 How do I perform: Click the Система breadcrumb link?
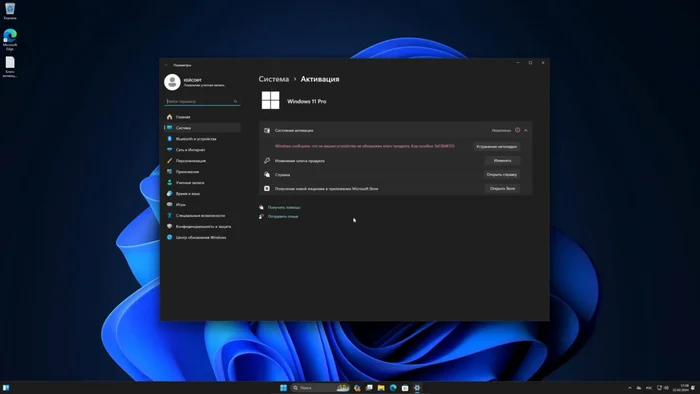(274, 79)
